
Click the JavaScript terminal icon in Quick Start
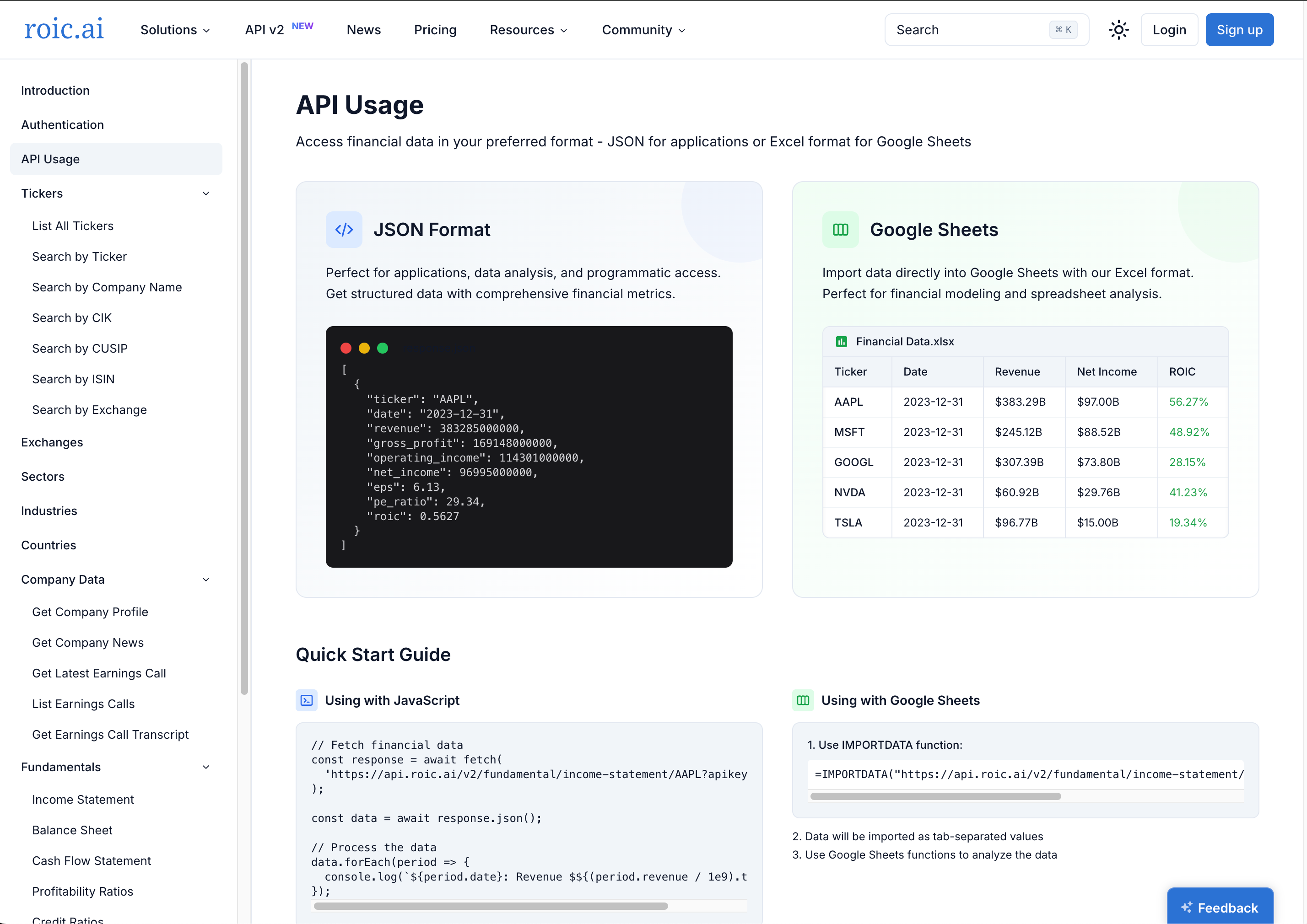point(306,700)
